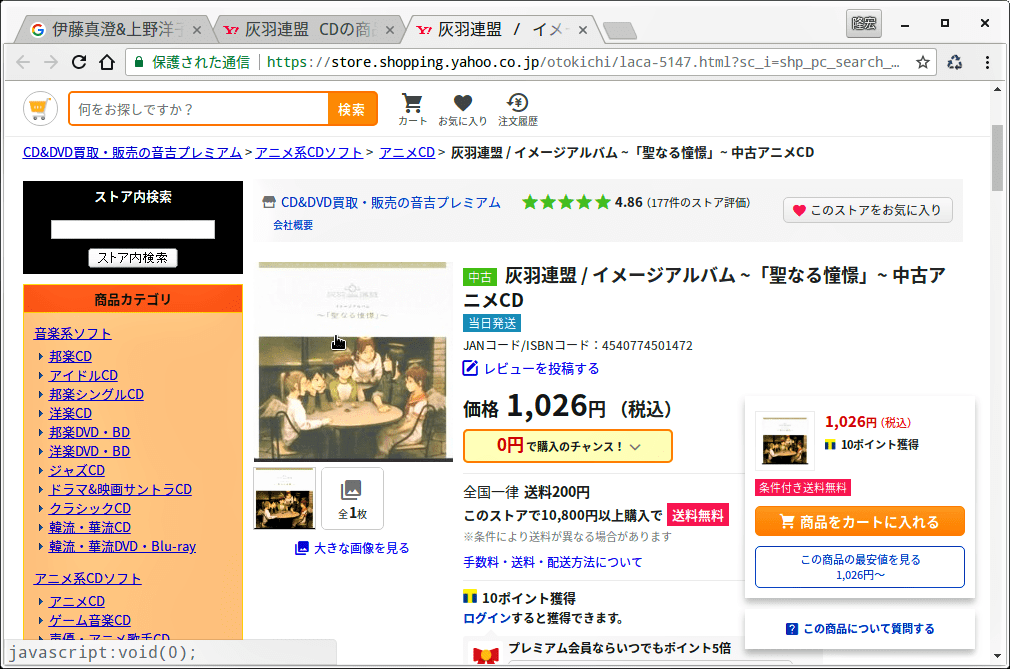Select the small album thumbnail below the image
Screen dimensions: 1010x669
point(285,498)
